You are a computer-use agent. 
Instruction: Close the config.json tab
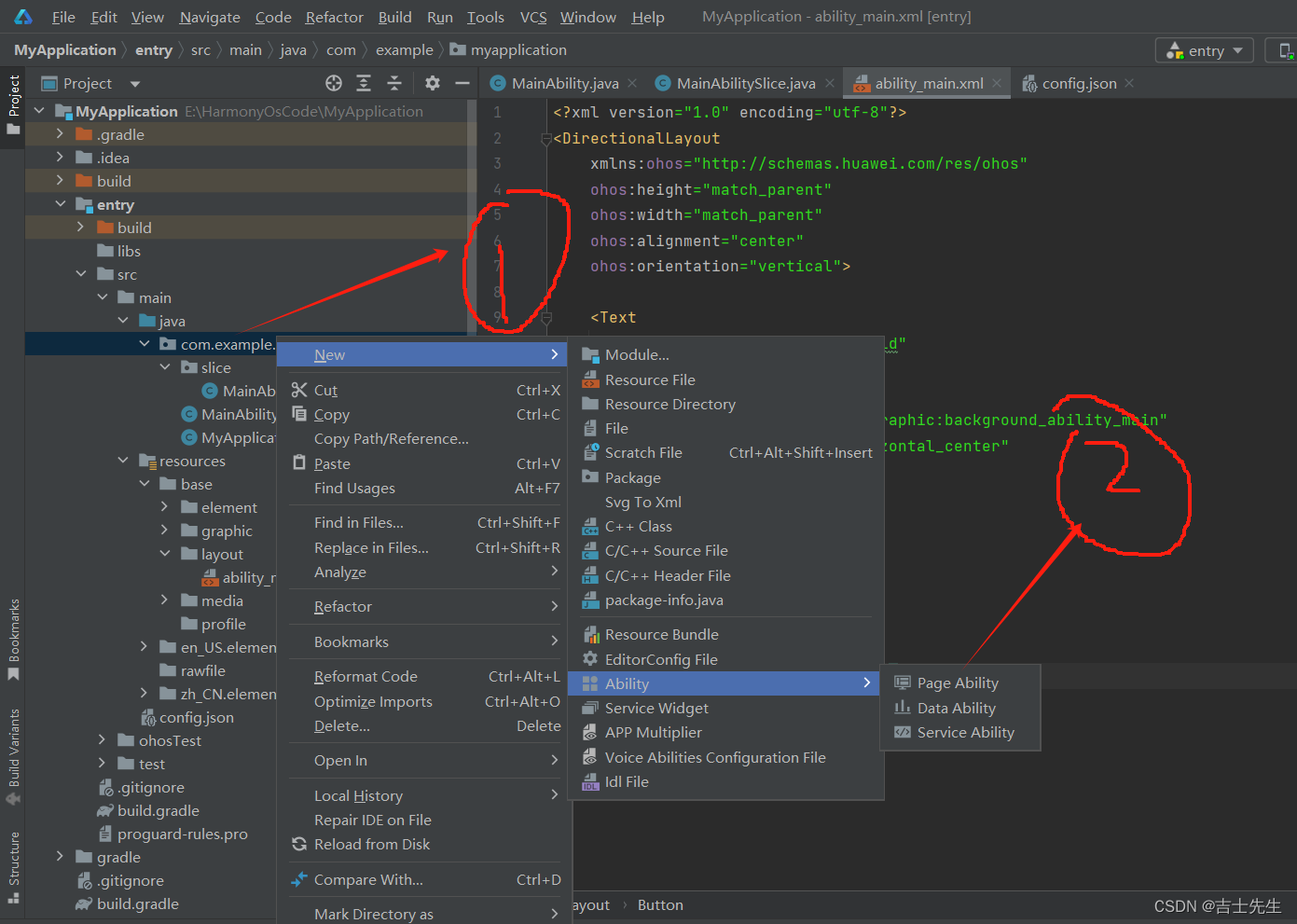(x=1129, y=83)
